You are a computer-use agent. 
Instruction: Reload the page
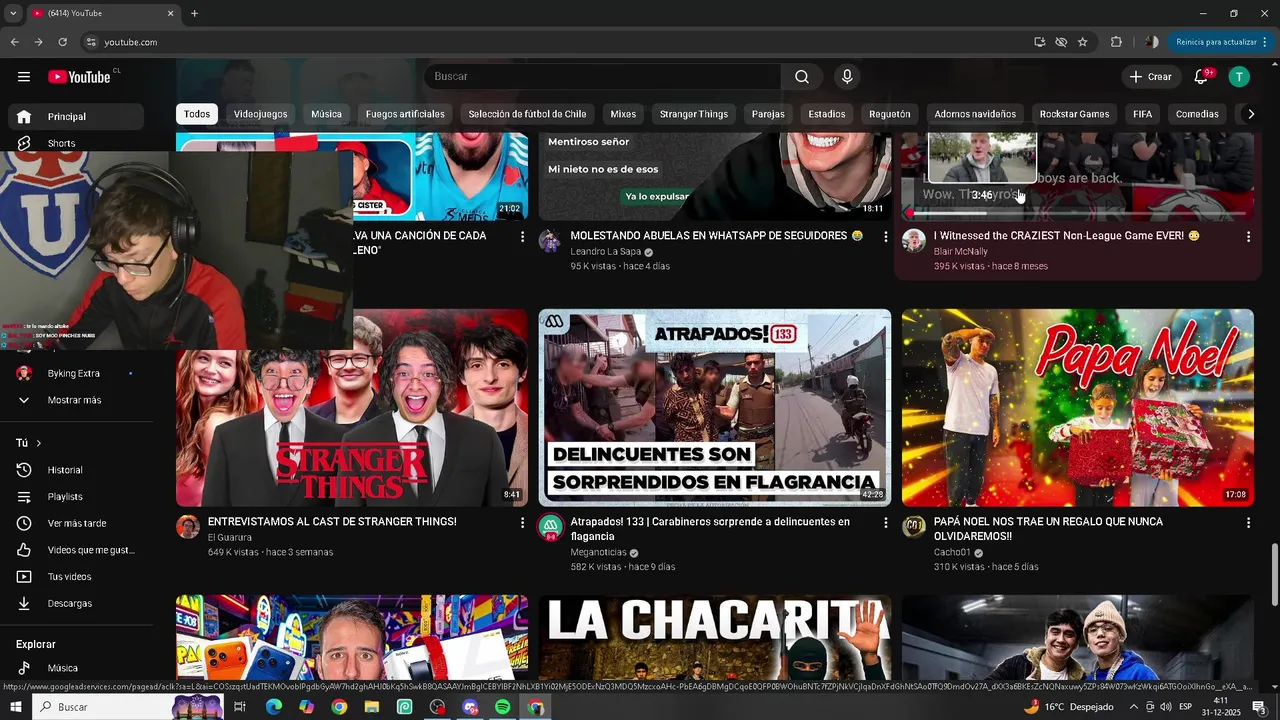click(62, 42)
